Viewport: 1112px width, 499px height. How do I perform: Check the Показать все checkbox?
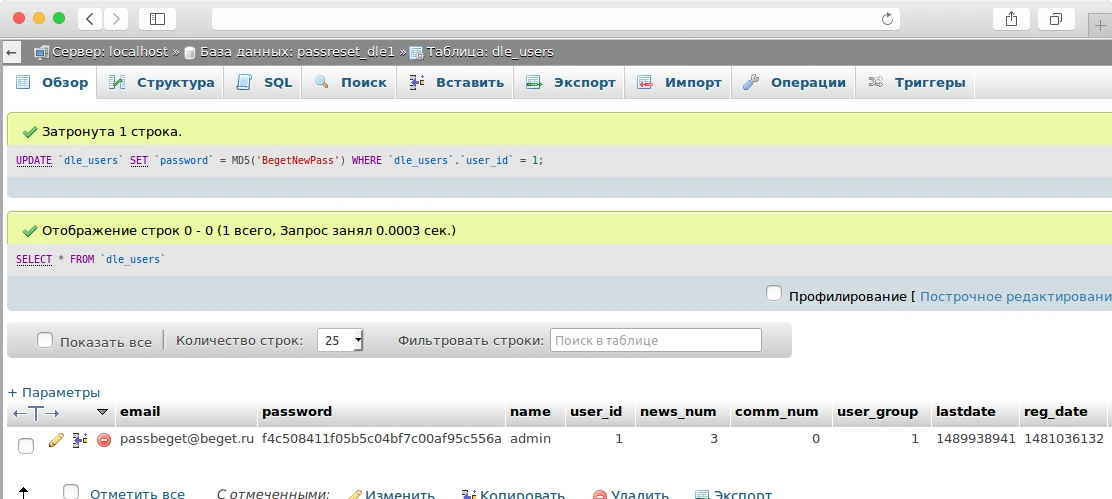[45, 341]
